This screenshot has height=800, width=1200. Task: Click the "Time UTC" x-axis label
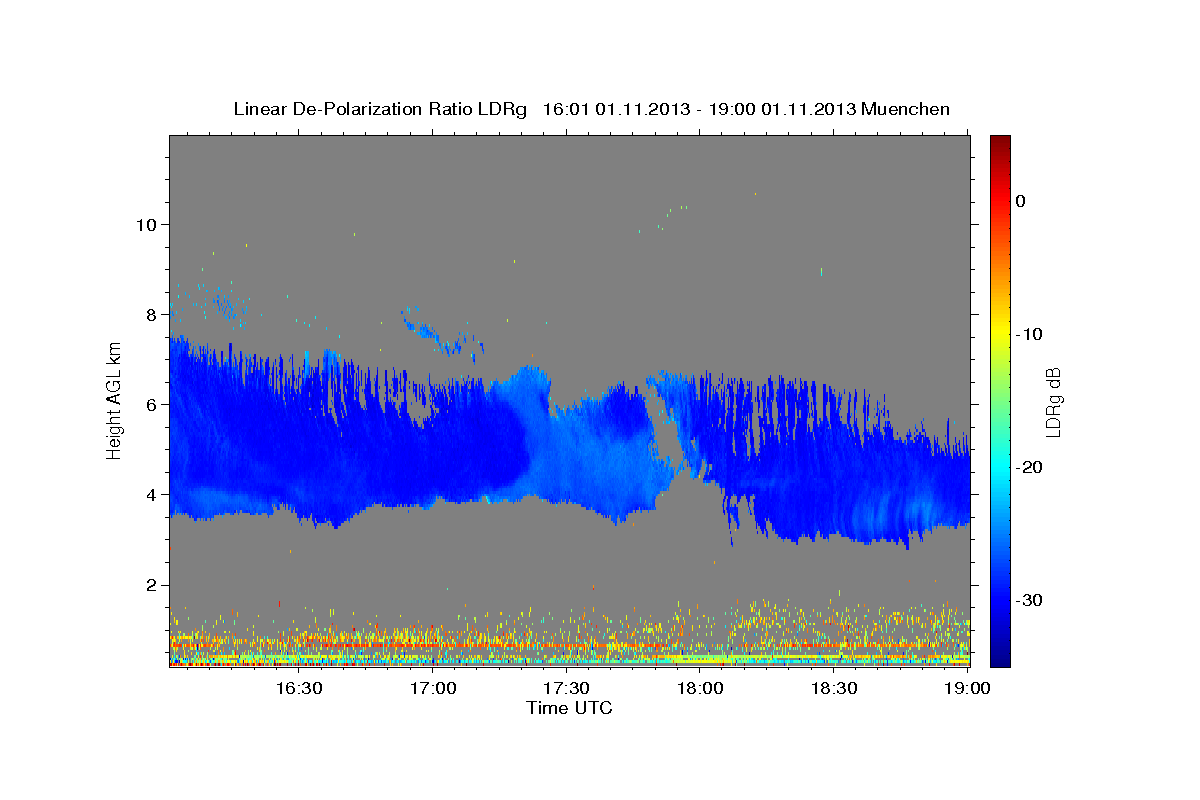pyautogui.click(x=569, y=708)
